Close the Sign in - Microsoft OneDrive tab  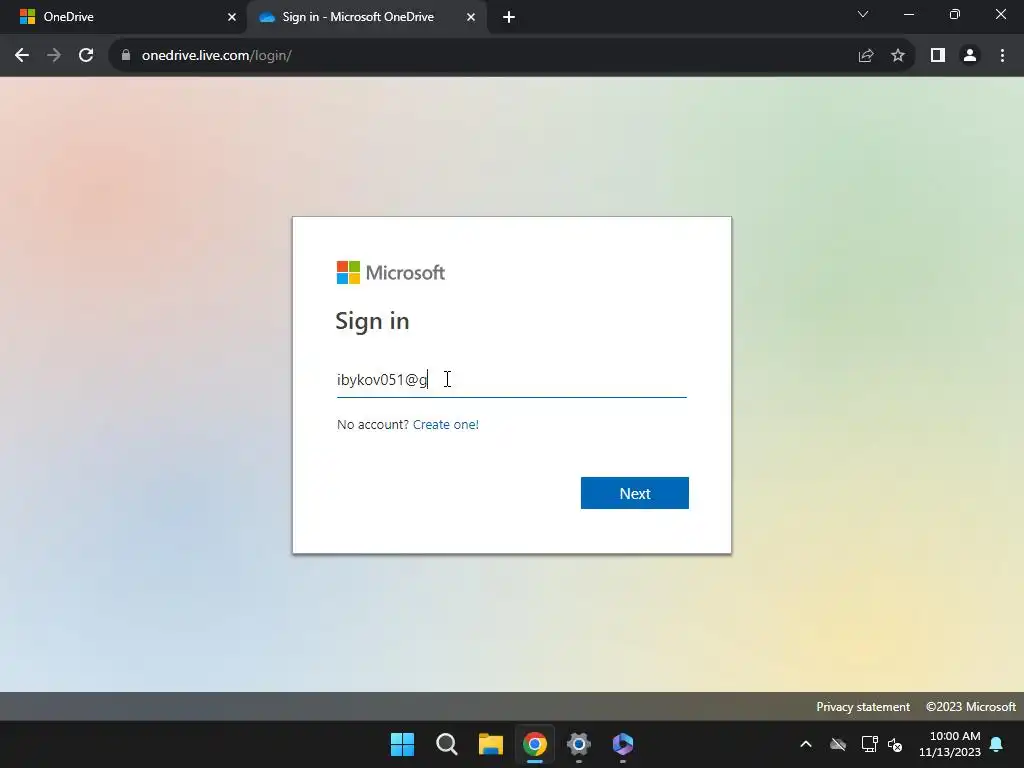(x=471, y=17)
